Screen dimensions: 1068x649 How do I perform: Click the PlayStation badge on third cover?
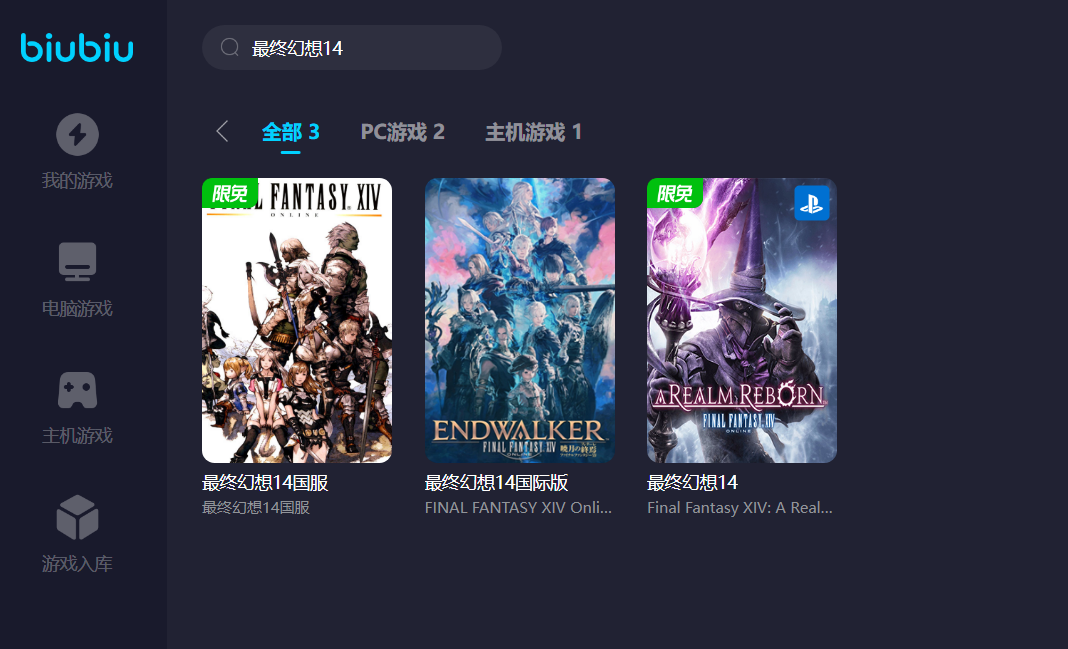pos(812,203)
